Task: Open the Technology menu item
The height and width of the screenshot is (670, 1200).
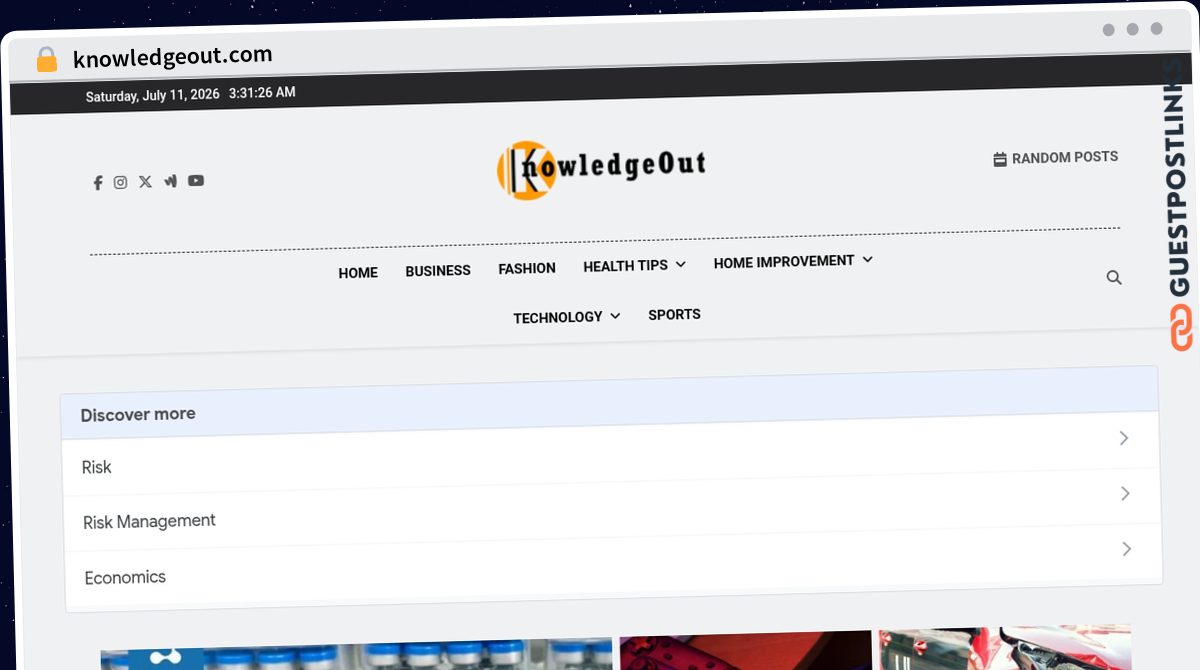Action: coord(558,317)
